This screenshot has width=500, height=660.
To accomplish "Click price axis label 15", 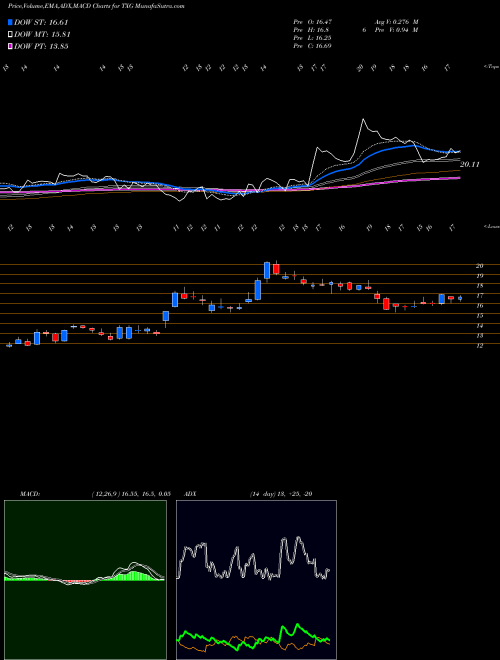I will click(x=479, y=316).
